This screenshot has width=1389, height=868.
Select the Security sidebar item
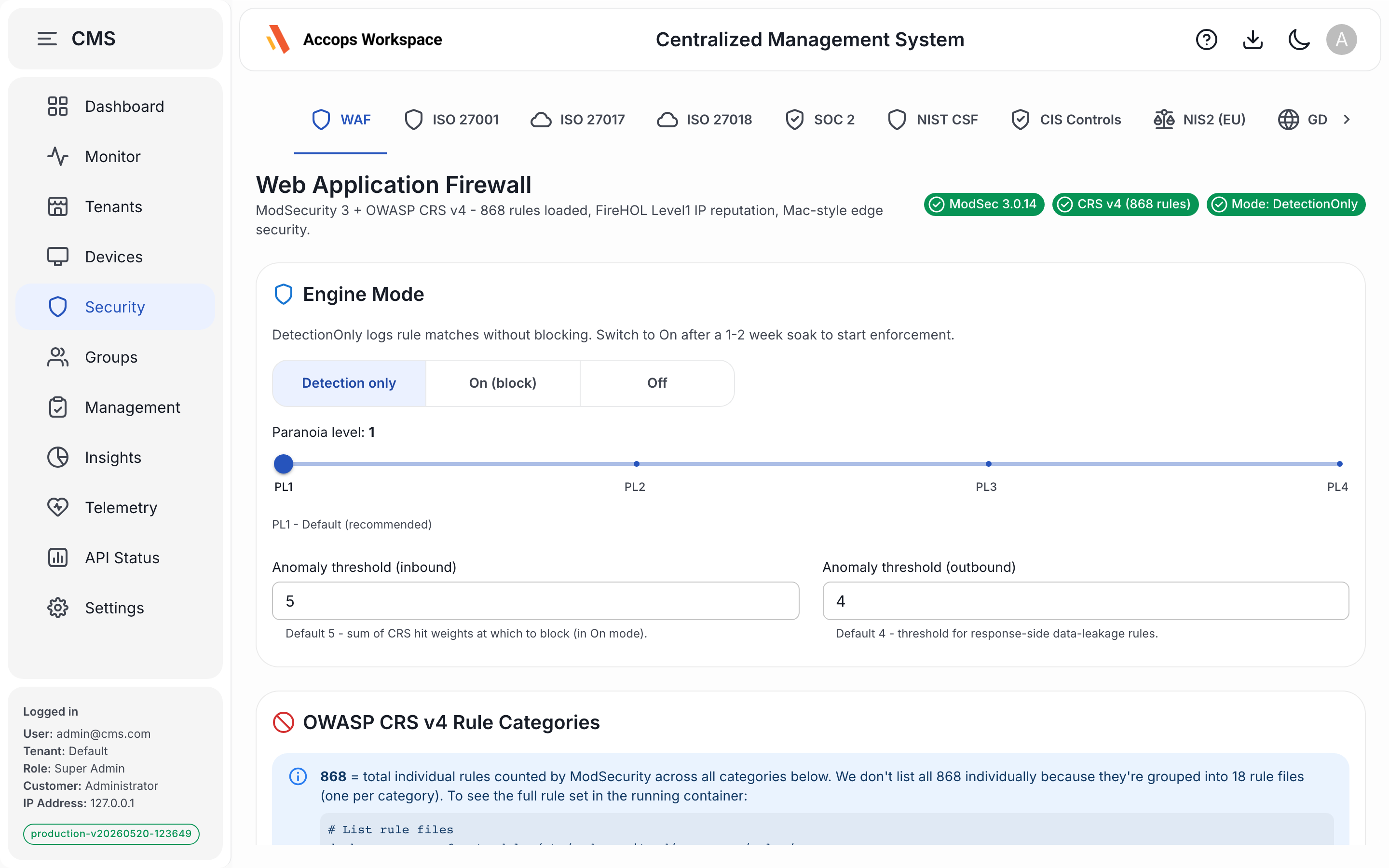tap(115, 307)
